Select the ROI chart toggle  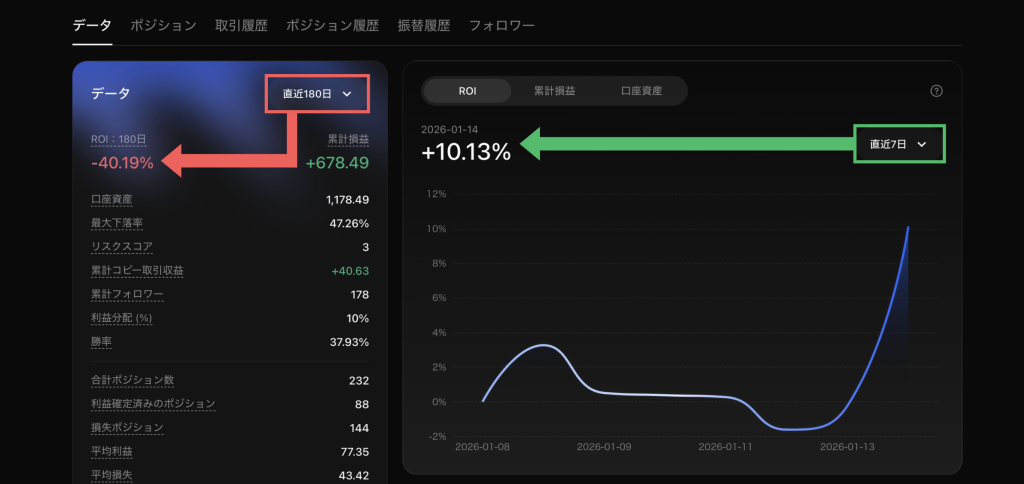467,91
